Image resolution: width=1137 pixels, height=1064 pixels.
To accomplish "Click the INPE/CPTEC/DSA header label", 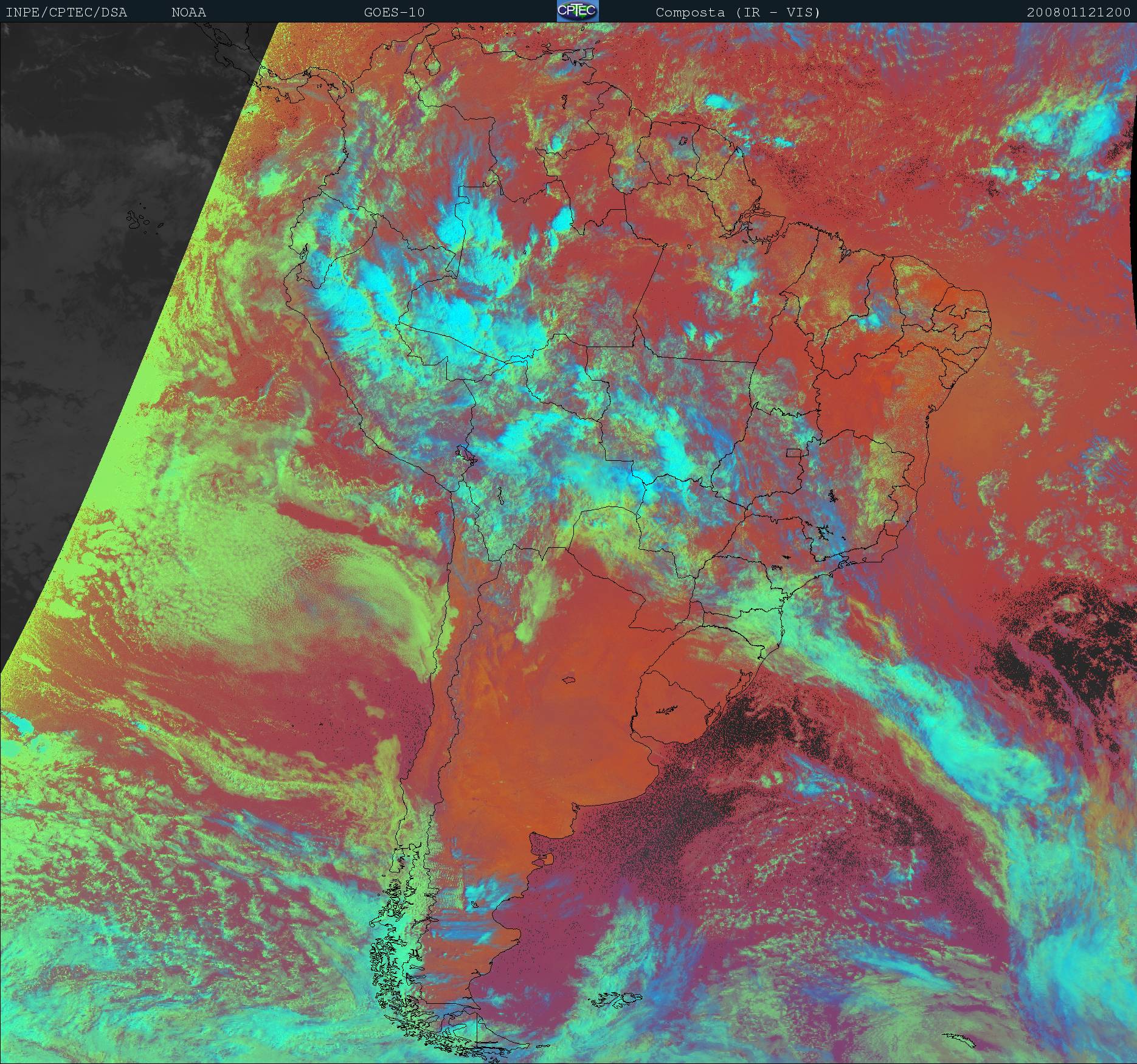I will coord(66,12).
